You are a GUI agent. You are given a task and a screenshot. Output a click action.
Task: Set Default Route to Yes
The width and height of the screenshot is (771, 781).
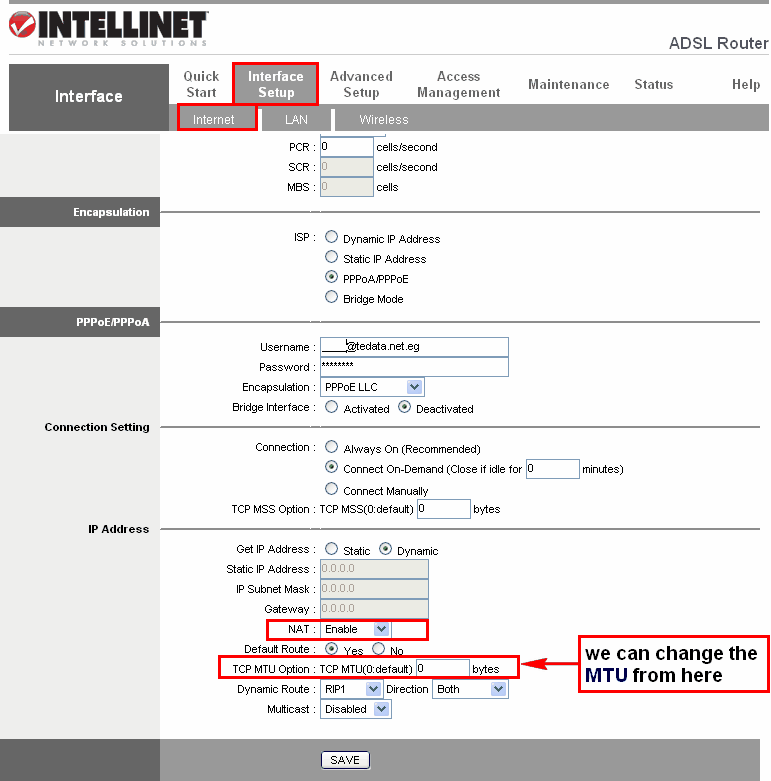[331, 649]
